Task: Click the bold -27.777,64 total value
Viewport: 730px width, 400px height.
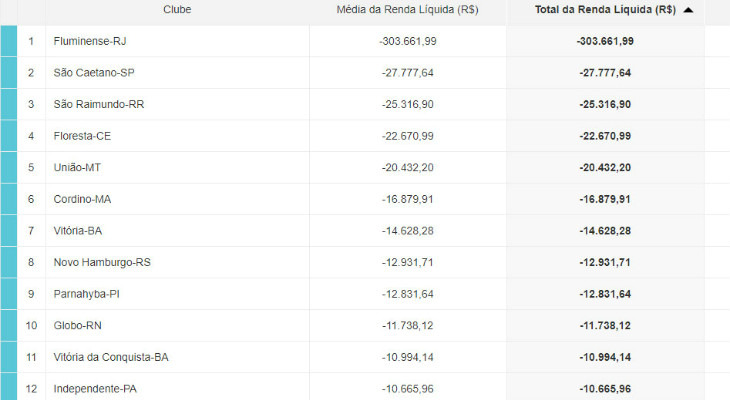Action: click(605, 73)
